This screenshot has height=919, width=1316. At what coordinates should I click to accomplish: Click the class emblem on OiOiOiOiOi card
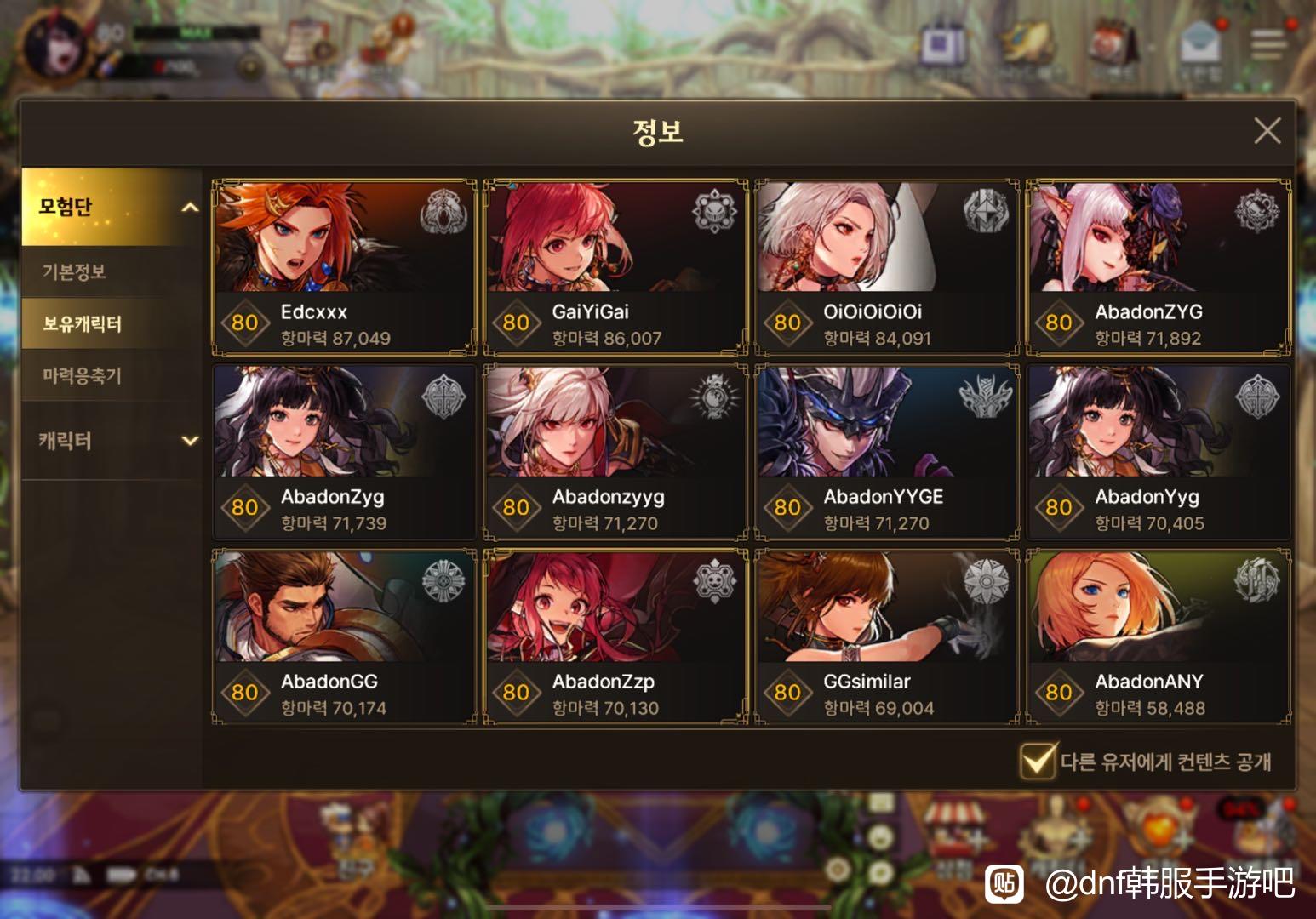986,212
